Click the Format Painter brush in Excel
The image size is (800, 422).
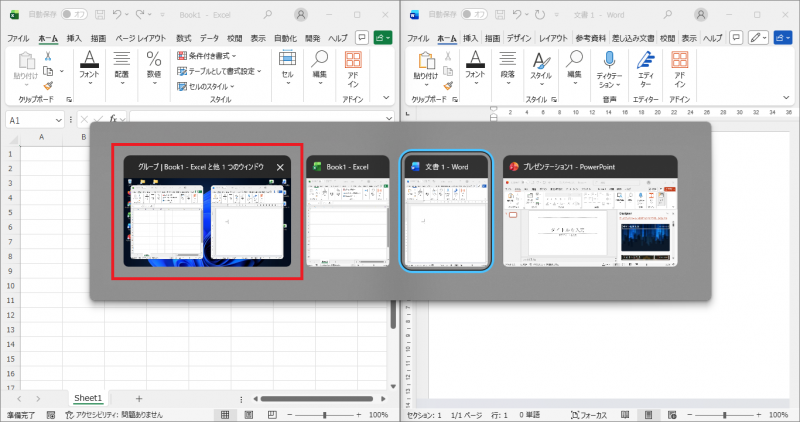tap(48, 87)
